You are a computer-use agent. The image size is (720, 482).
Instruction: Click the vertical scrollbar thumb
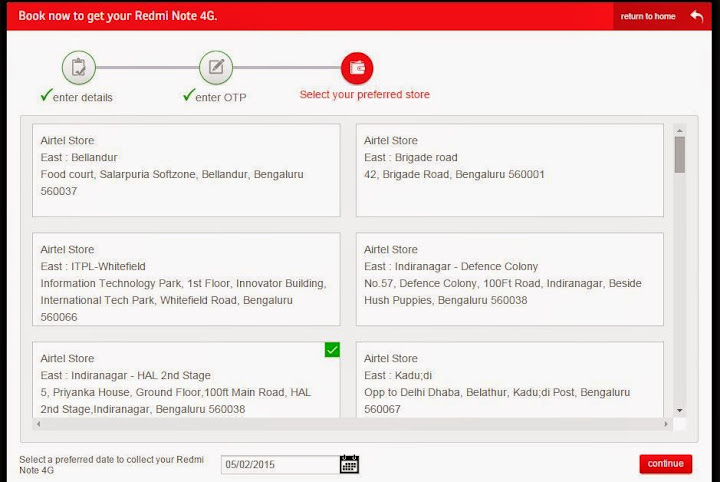click(680, 155)
